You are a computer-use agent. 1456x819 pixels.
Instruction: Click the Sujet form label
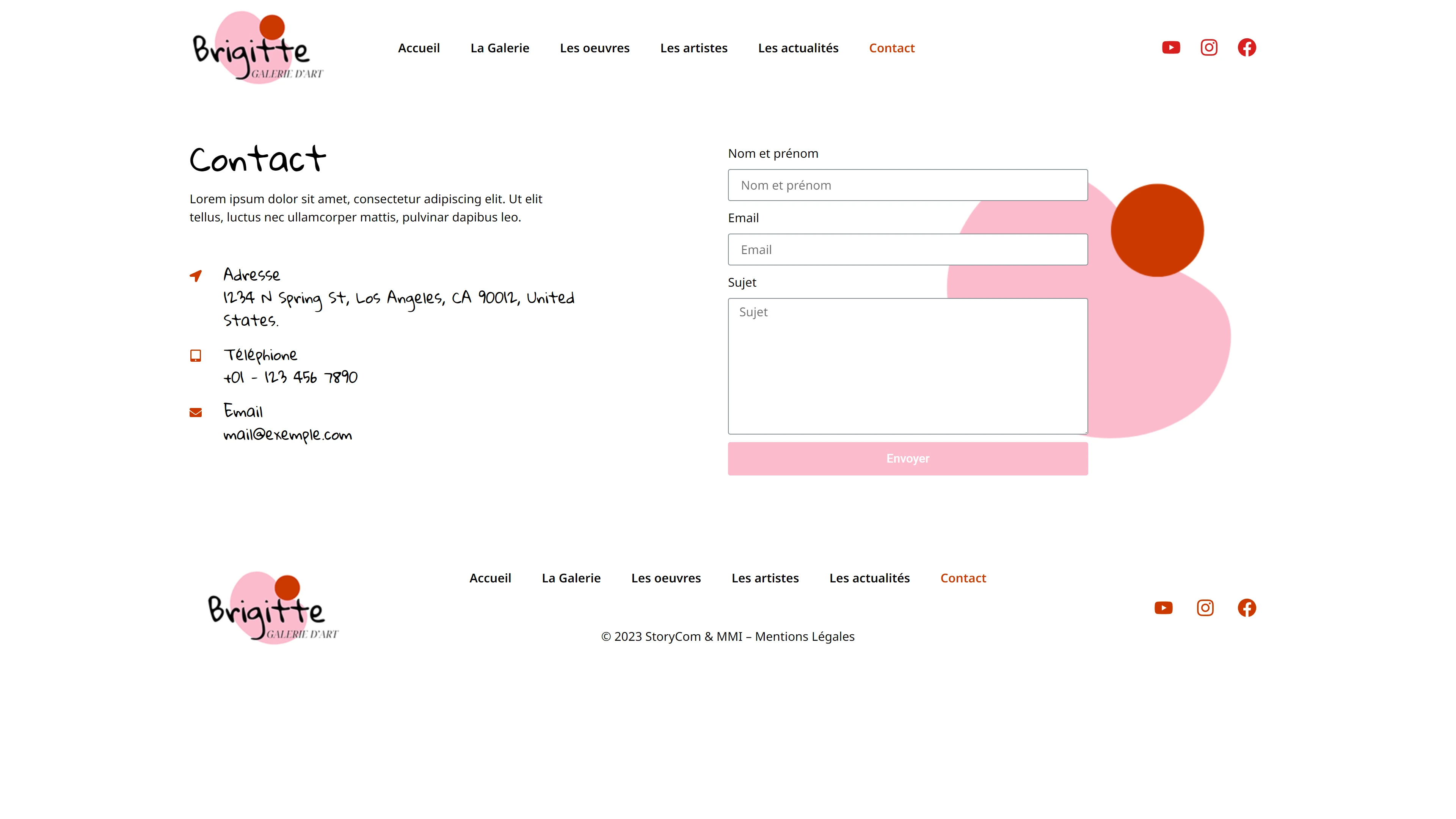(742, 282)
